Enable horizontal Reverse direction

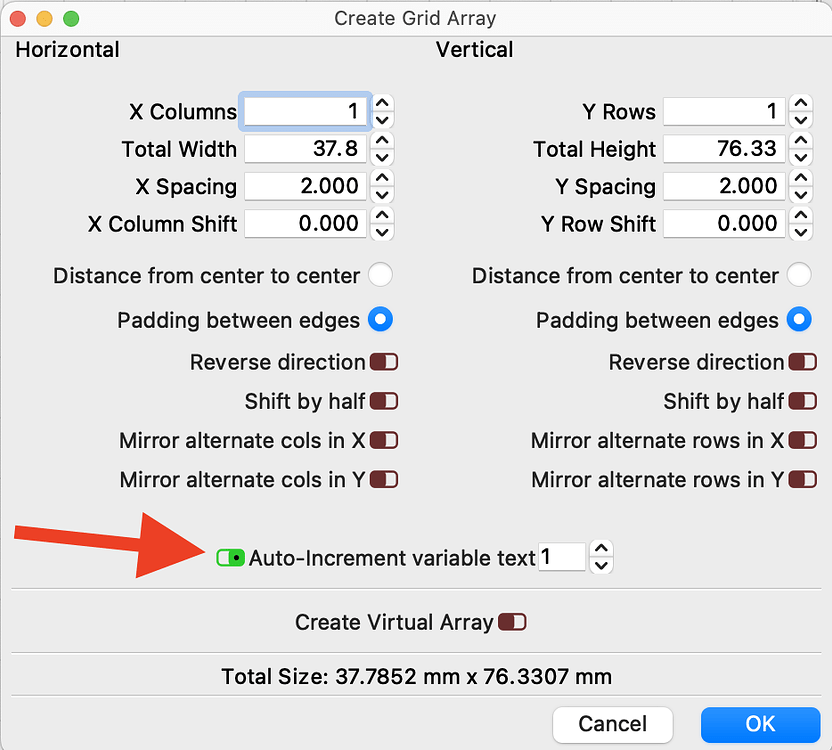coord(384,362)
